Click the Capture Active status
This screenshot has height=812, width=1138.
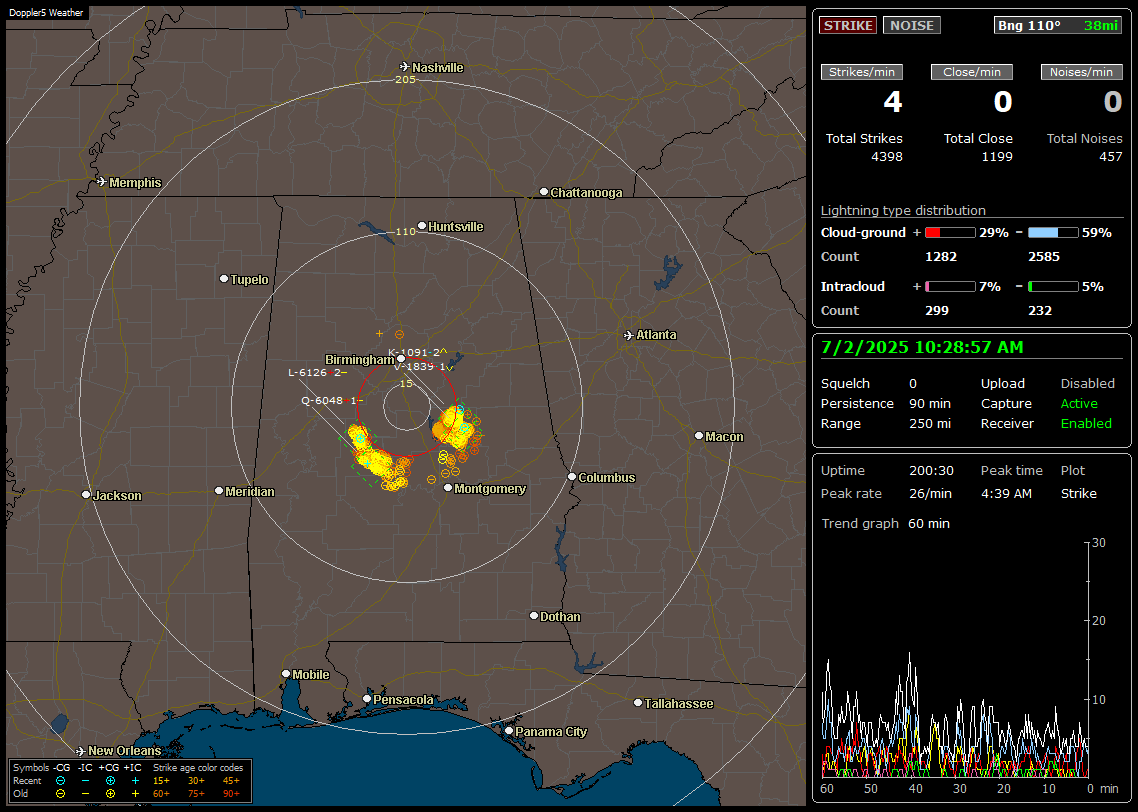pos(1078,403)
